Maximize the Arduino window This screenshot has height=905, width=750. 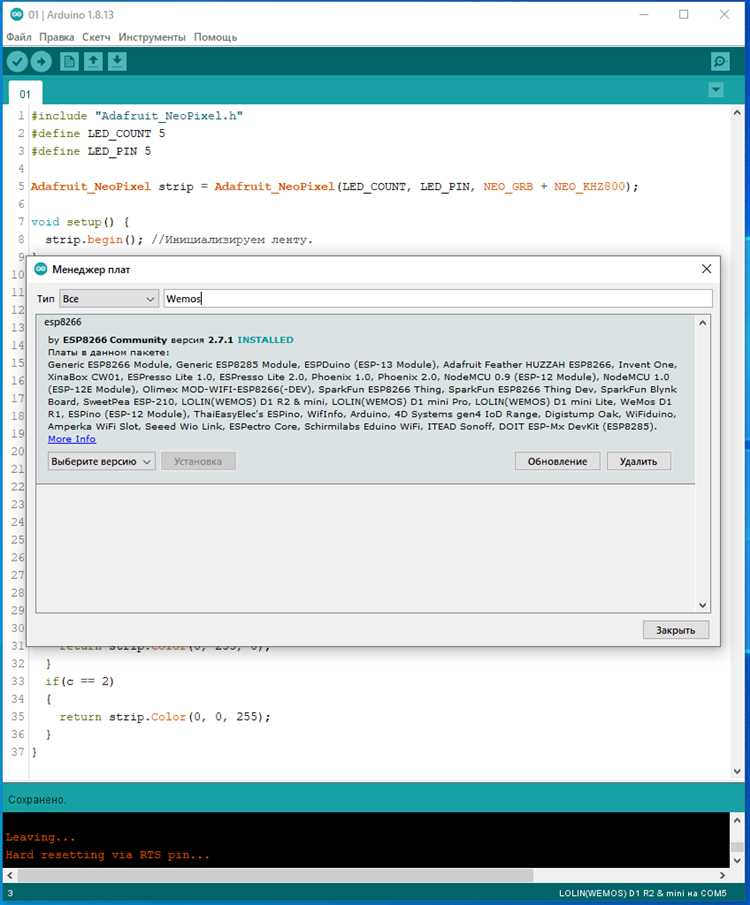pos(684,14)
